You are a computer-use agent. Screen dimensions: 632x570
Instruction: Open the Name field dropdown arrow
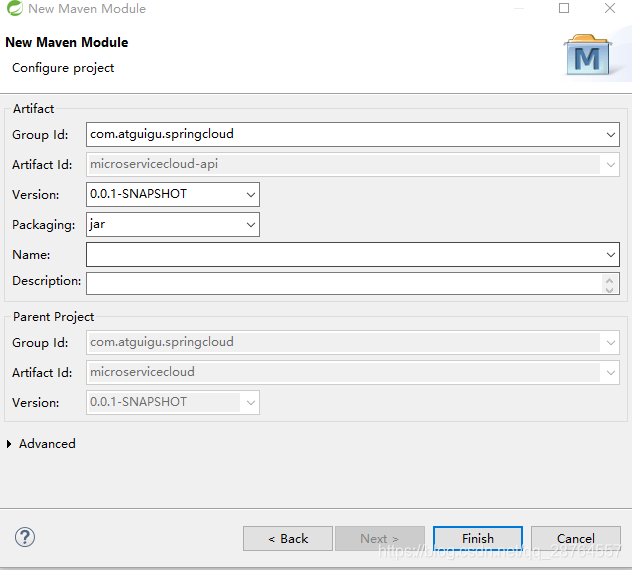(x=611, y=255)
